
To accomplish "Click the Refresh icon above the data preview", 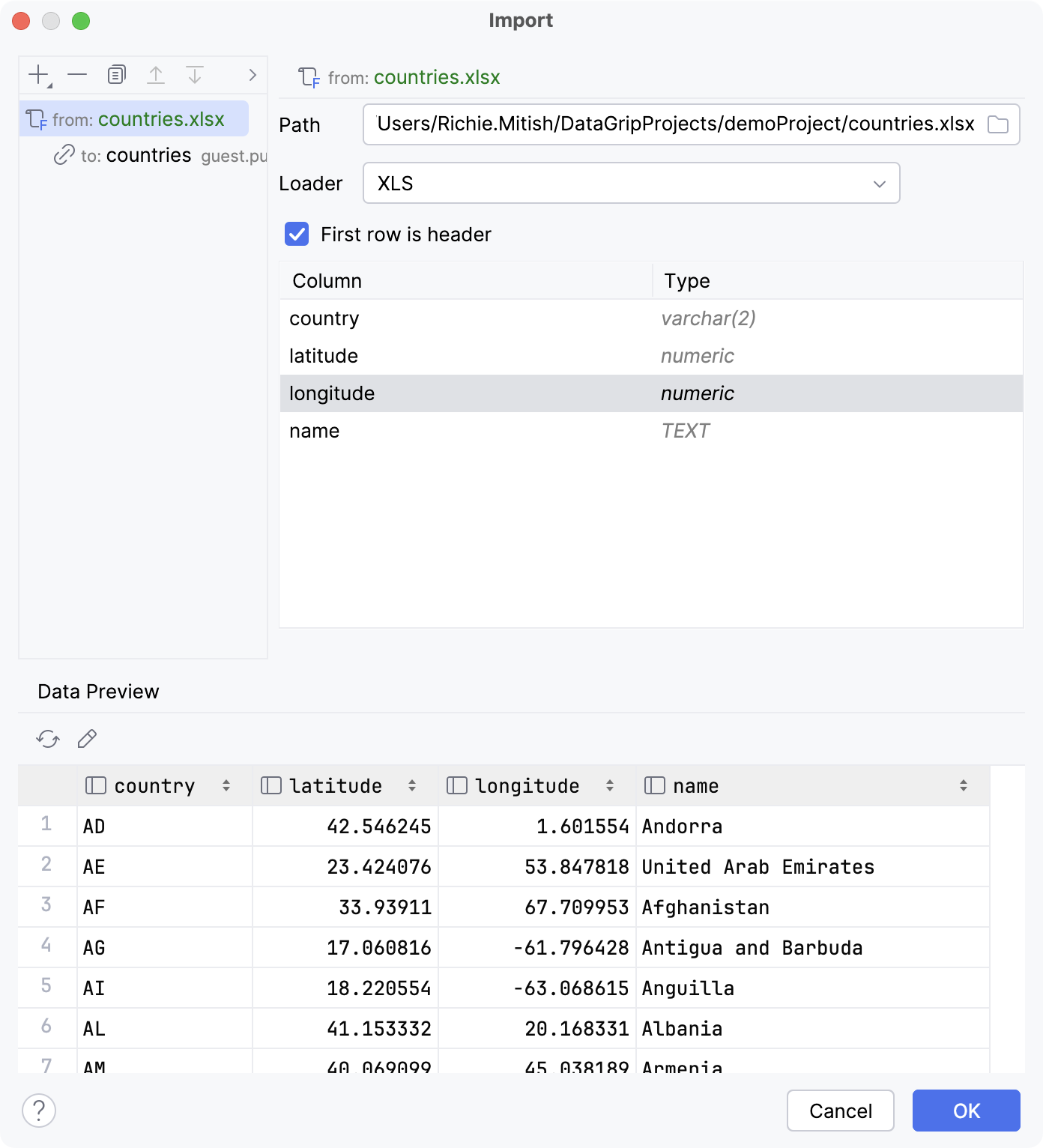I will [x=47, y=740].
